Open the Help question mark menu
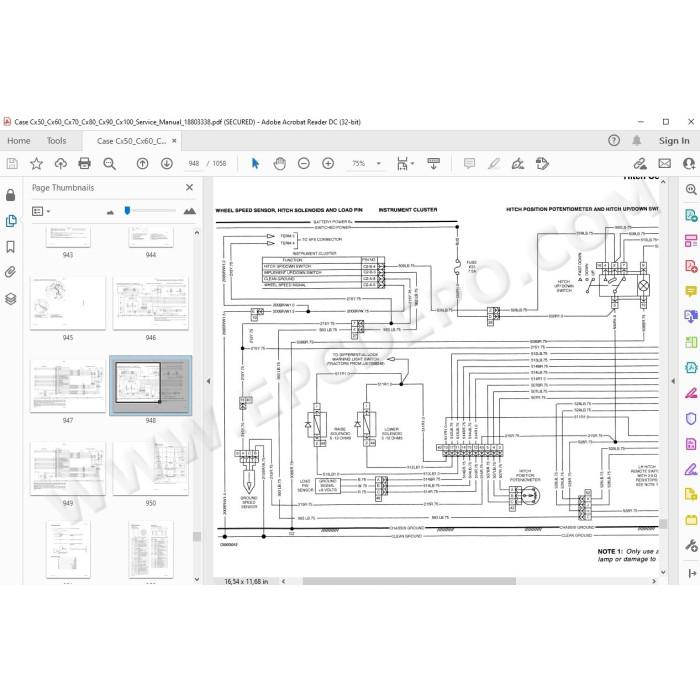This screenshot has width=700, height=700. point(614,141)
